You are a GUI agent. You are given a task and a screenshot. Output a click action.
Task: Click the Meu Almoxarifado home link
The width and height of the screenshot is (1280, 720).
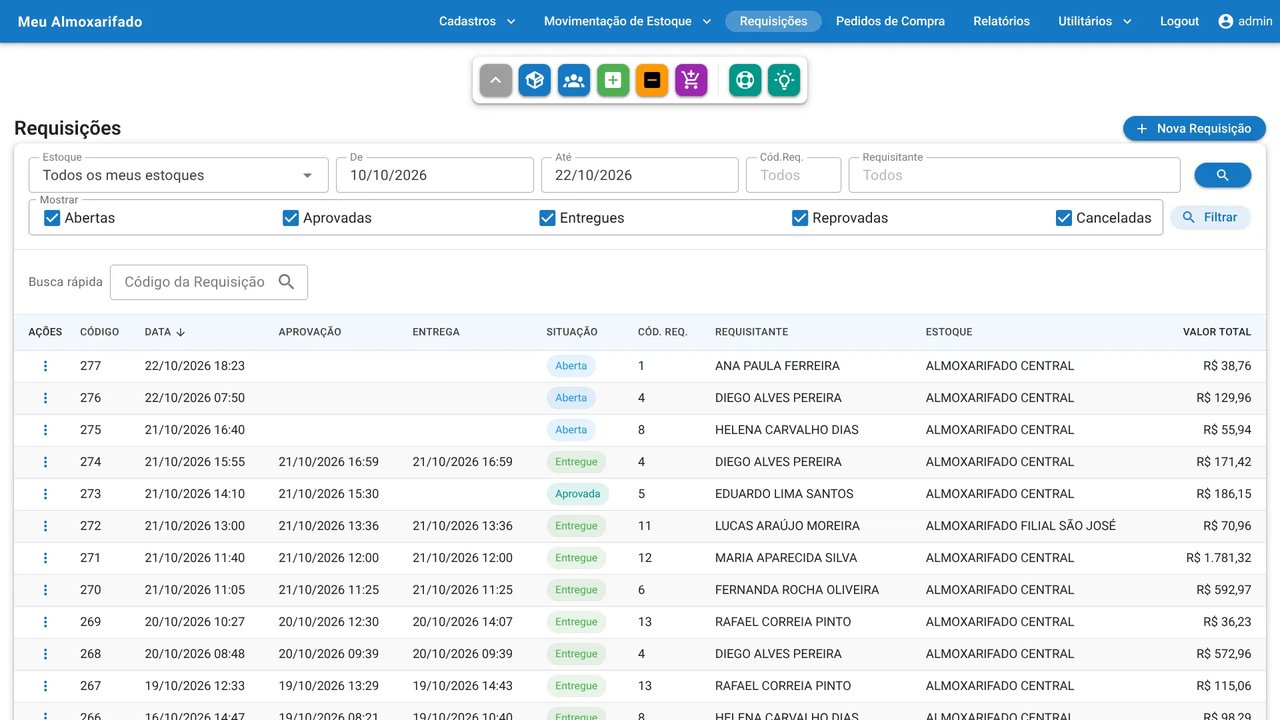[x=80, y=21]
